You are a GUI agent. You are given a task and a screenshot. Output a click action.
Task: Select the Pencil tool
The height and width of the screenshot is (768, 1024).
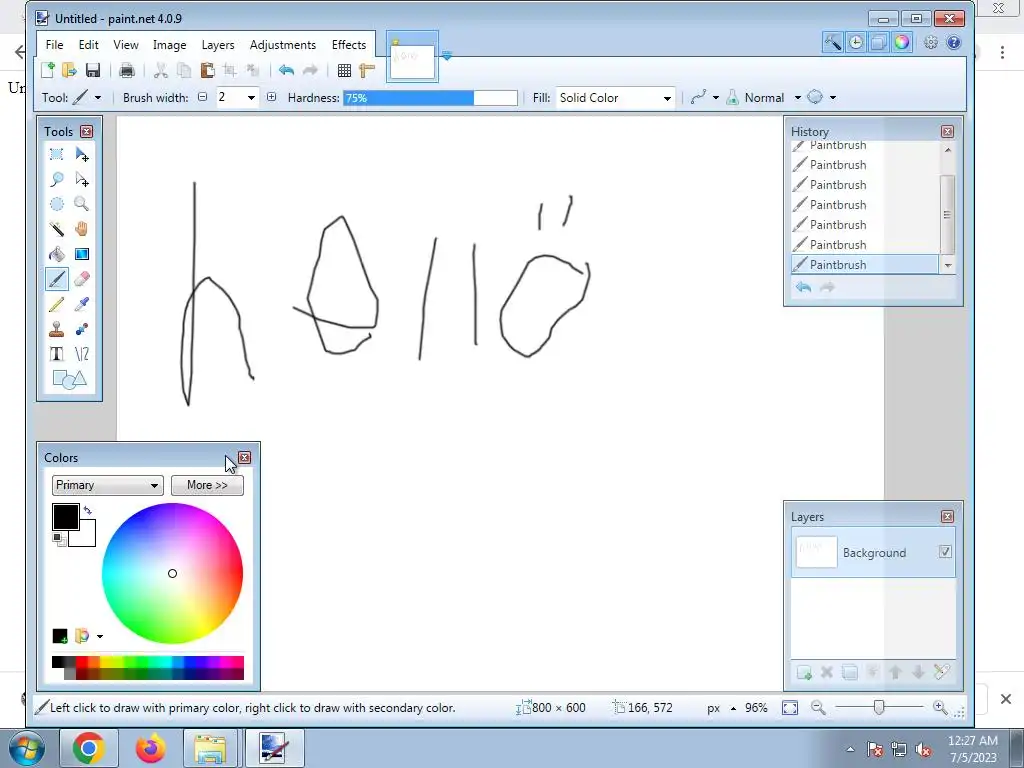tap(57, 304)
